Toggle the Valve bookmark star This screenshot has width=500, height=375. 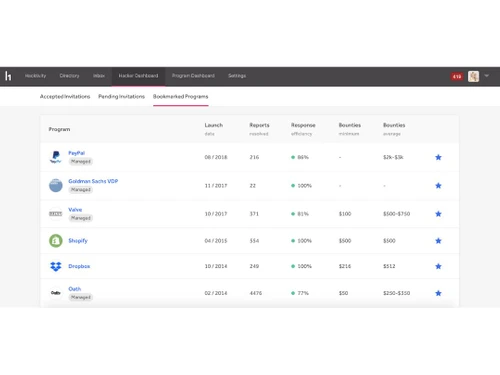click(438, 214)
